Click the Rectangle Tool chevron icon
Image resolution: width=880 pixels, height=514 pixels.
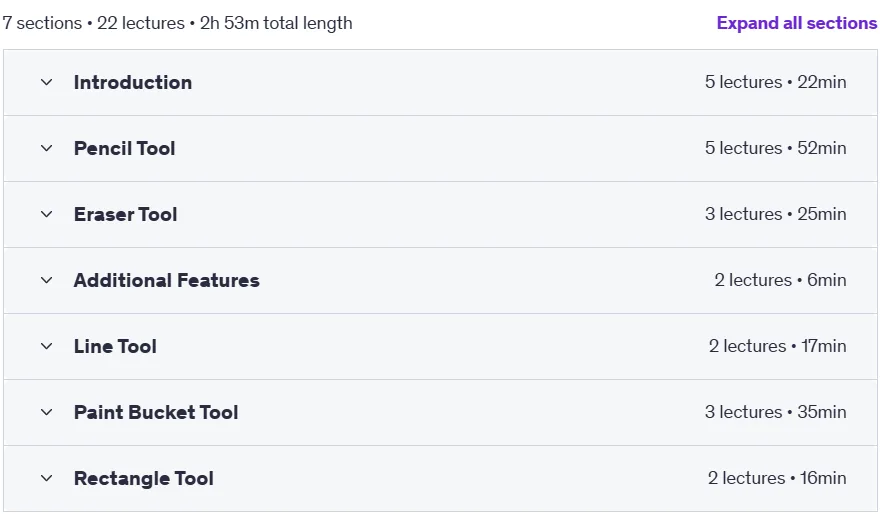pos(47,478)
